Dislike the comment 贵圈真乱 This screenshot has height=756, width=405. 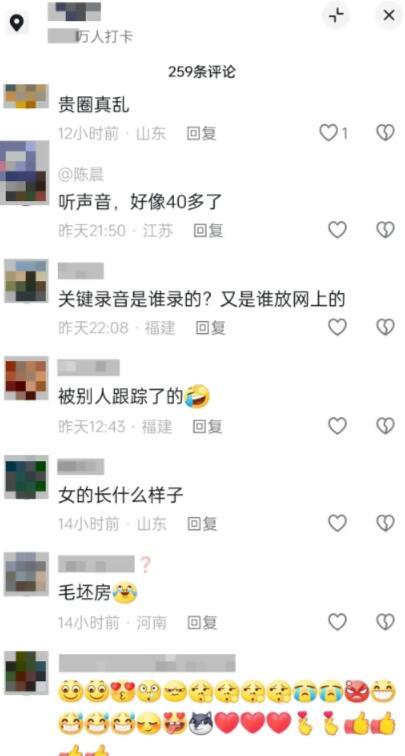tap(385, 133)
